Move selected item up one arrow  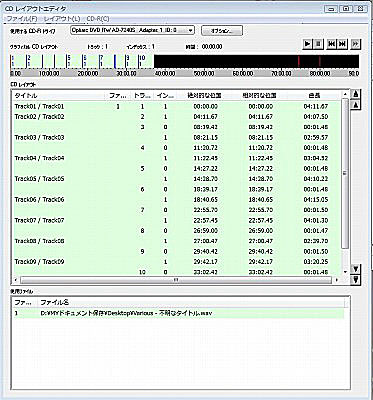click(x=356, y=105)
